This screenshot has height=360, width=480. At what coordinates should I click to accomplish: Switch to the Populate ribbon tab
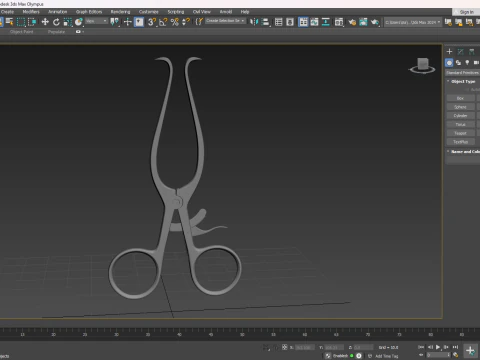click(x=56, y=32)
